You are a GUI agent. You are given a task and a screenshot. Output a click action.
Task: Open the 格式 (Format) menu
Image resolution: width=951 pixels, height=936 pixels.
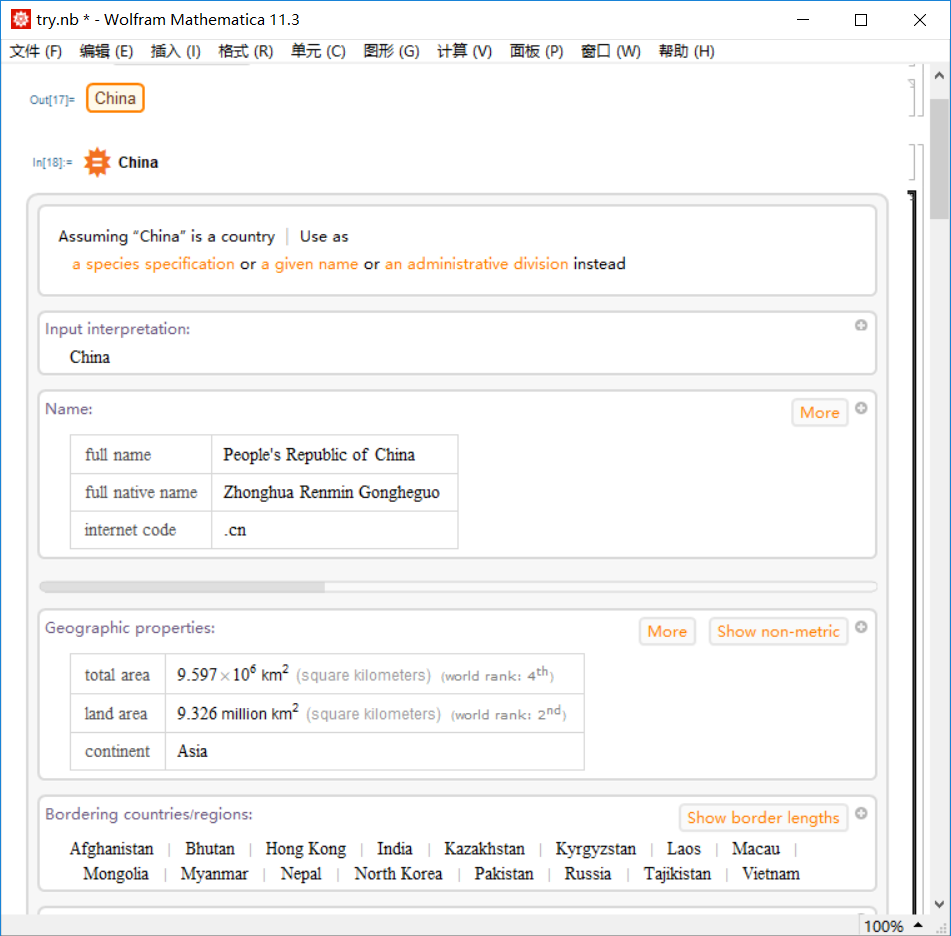244,51
